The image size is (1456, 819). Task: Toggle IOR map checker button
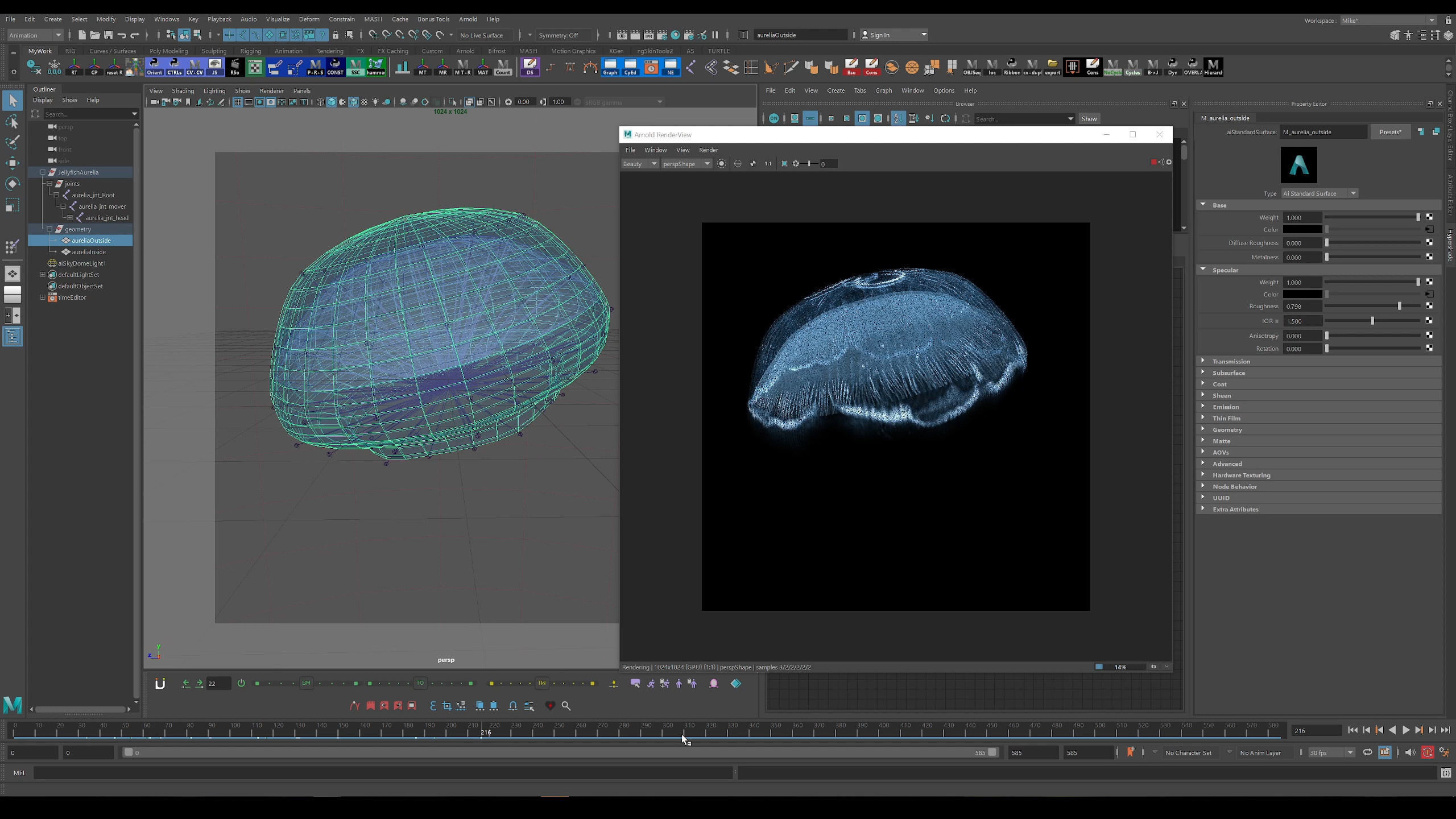click(1429, 321)
